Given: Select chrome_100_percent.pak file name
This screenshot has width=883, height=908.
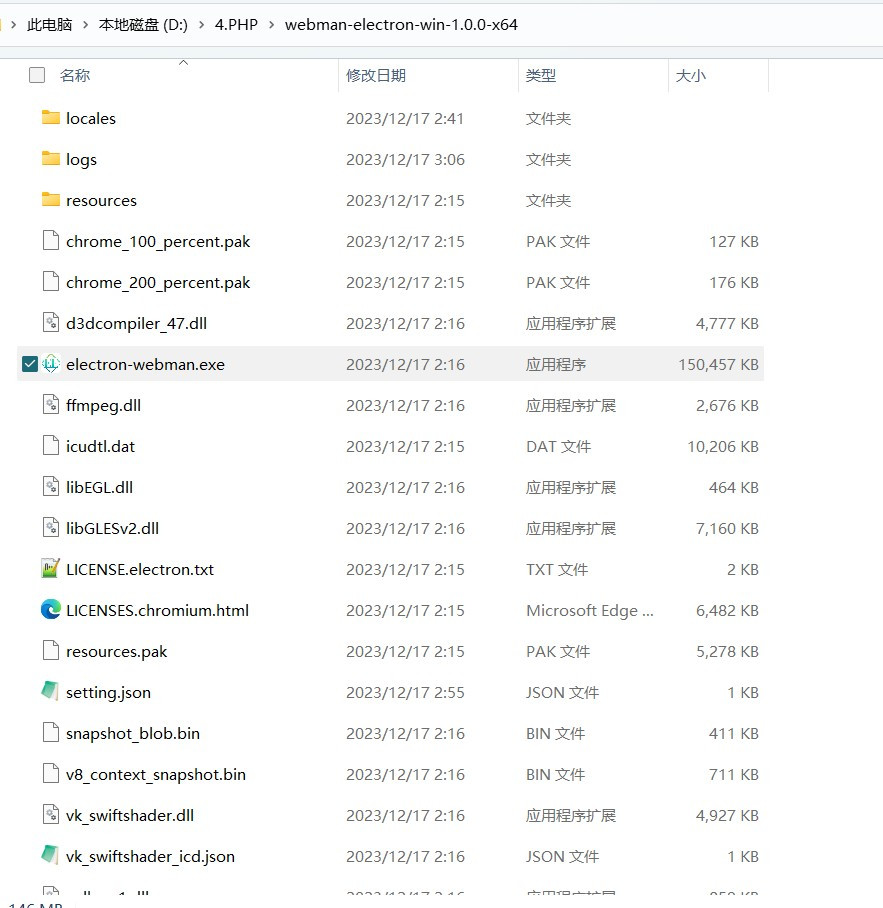Looking at the screenshot, I should 158,241.
